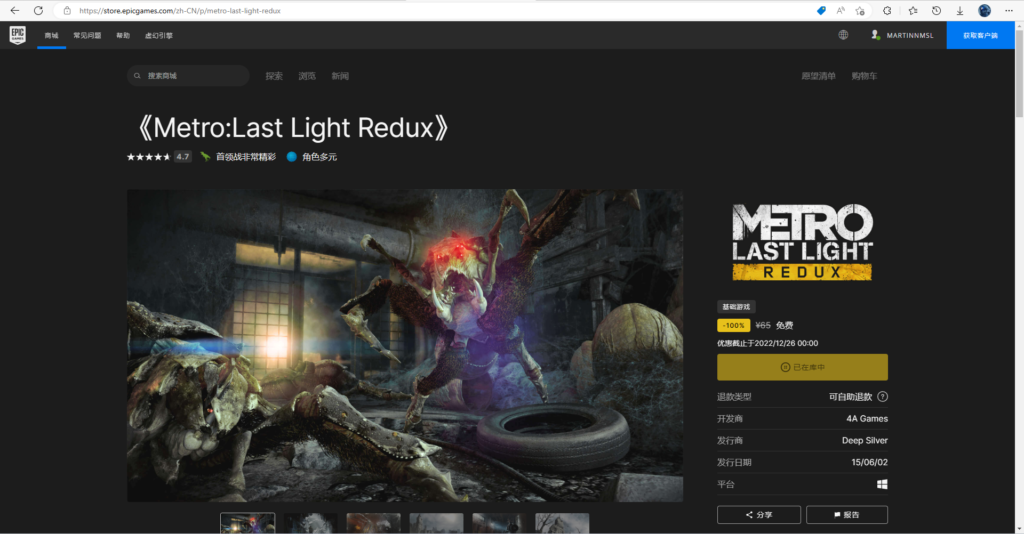The width and height of the screenshot is (1024, 534).
Task: Open 虚幻引擎 Unreal Engine menu item
Action: pos(159,35)
